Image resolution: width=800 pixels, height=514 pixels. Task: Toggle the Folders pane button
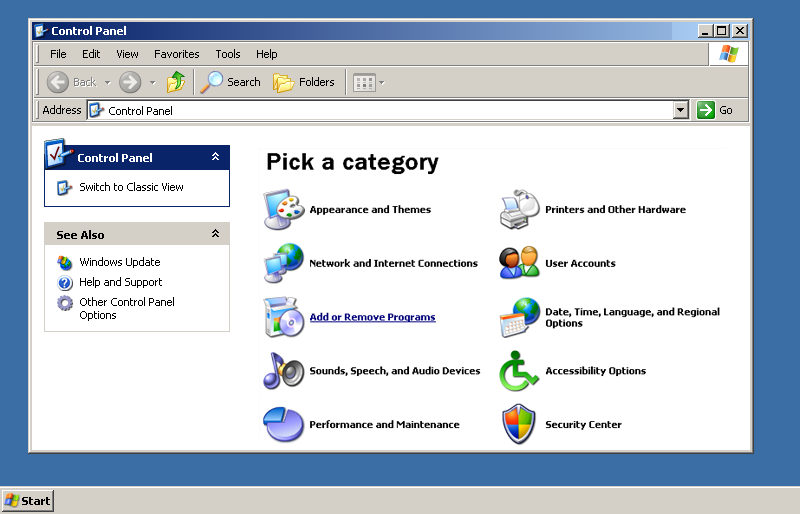coord(304,82)
